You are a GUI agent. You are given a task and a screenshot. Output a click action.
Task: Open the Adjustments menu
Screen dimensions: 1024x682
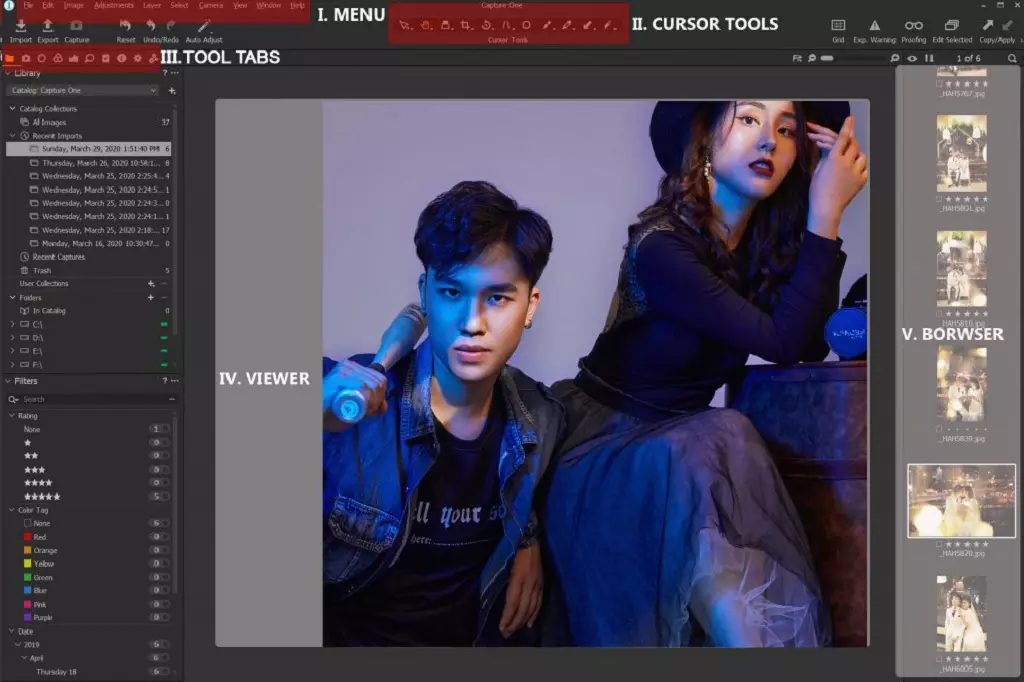pos(114,5)
